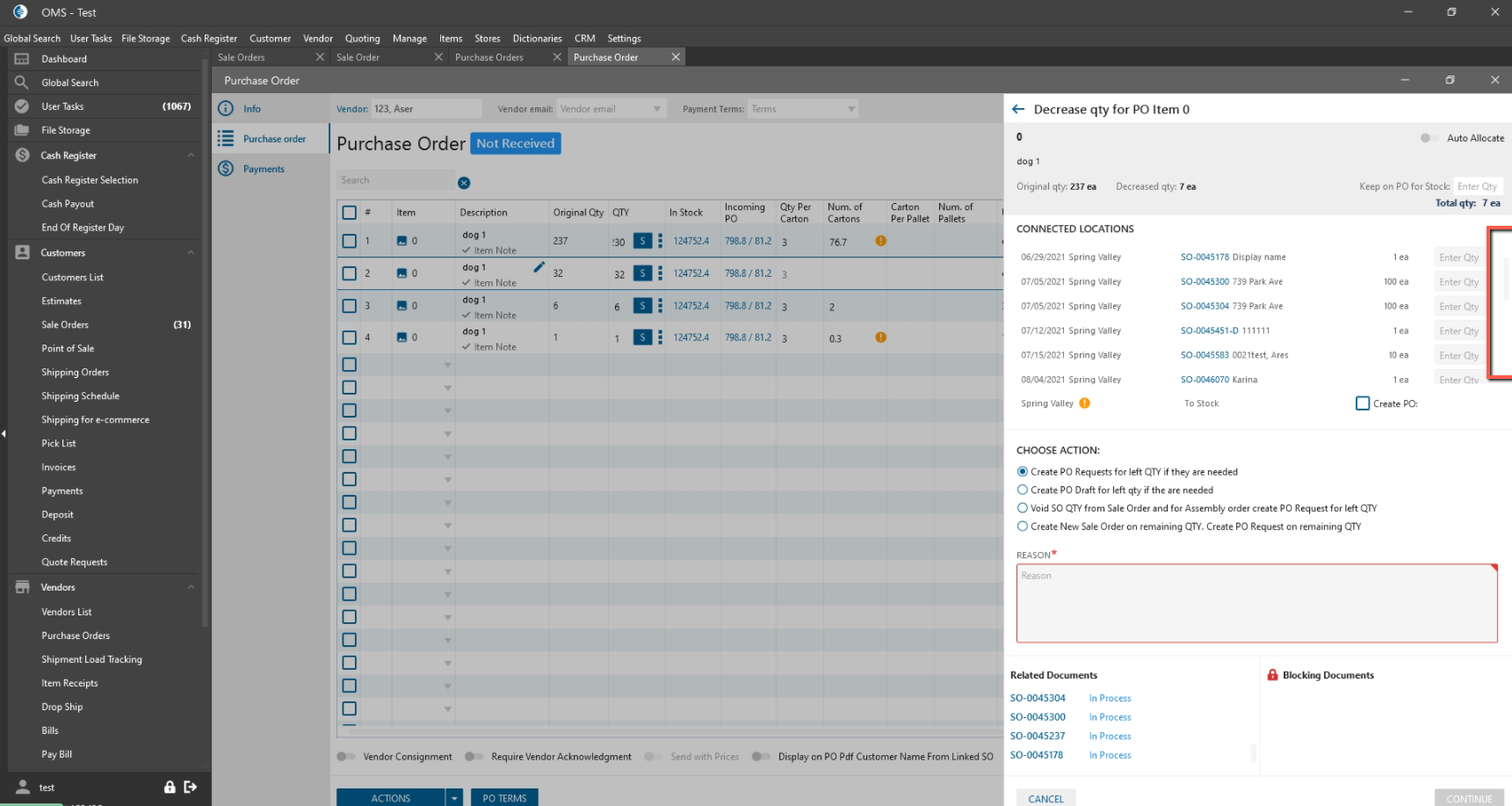Click Keep on PO for Stock qty field

click(1478, 186)
